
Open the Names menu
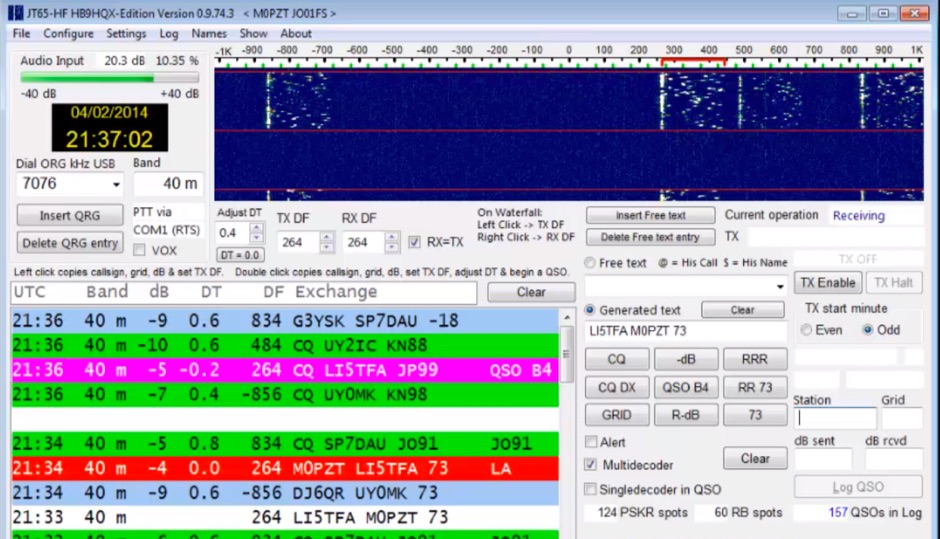tap(209, 34)
